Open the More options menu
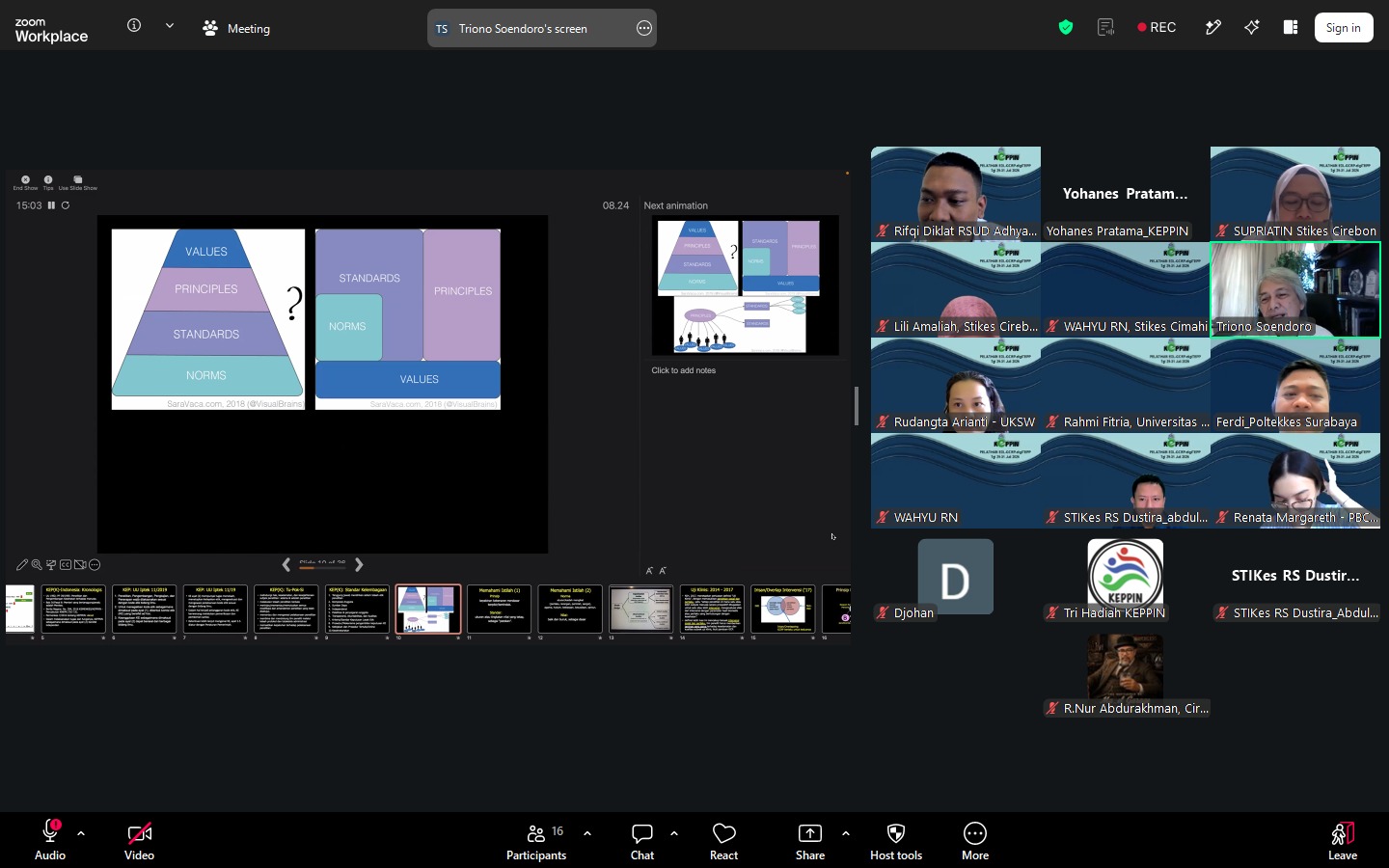This screenshot has width=1389, height=868. pyautogui.click(x=975, y=840)
